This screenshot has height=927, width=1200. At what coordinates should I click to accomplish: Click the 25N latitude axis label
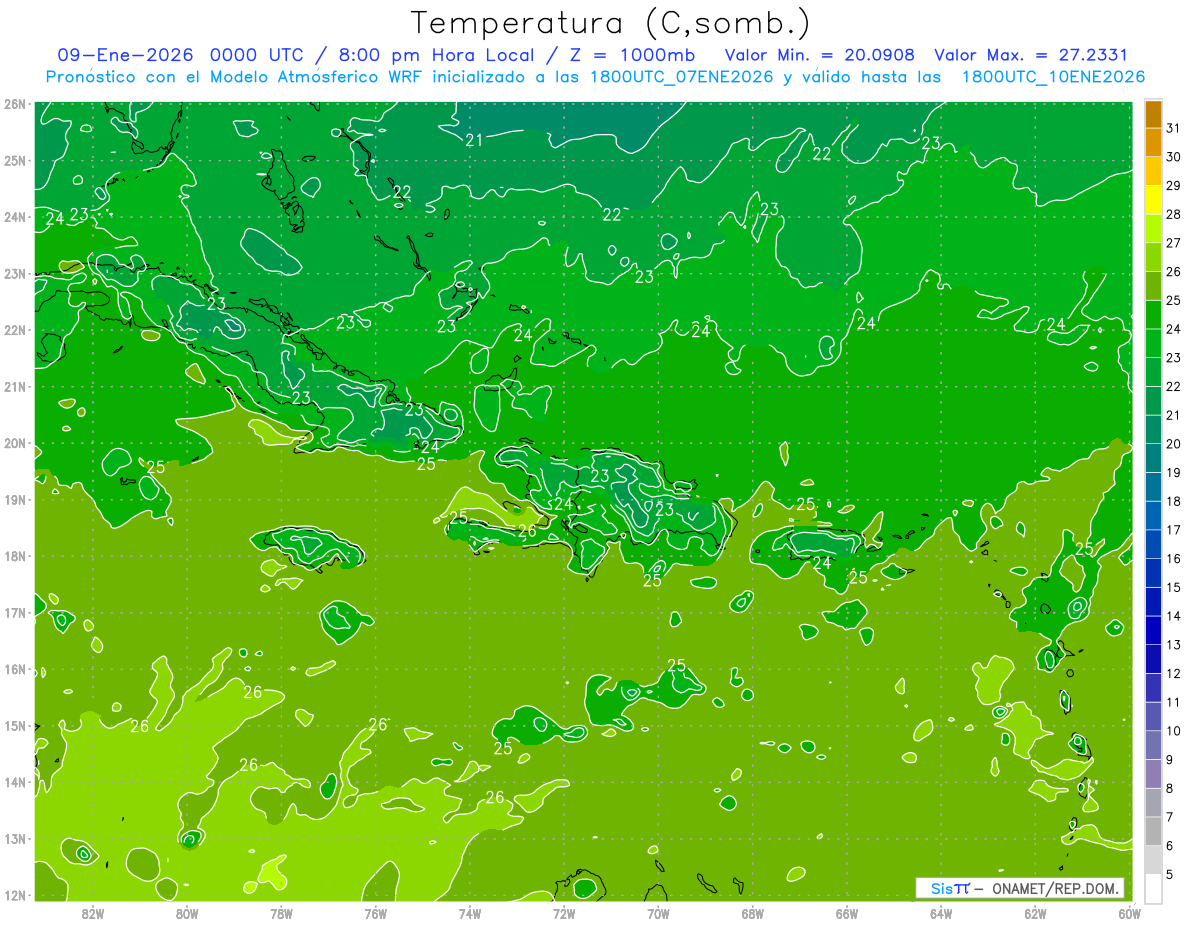coord(14,160)
